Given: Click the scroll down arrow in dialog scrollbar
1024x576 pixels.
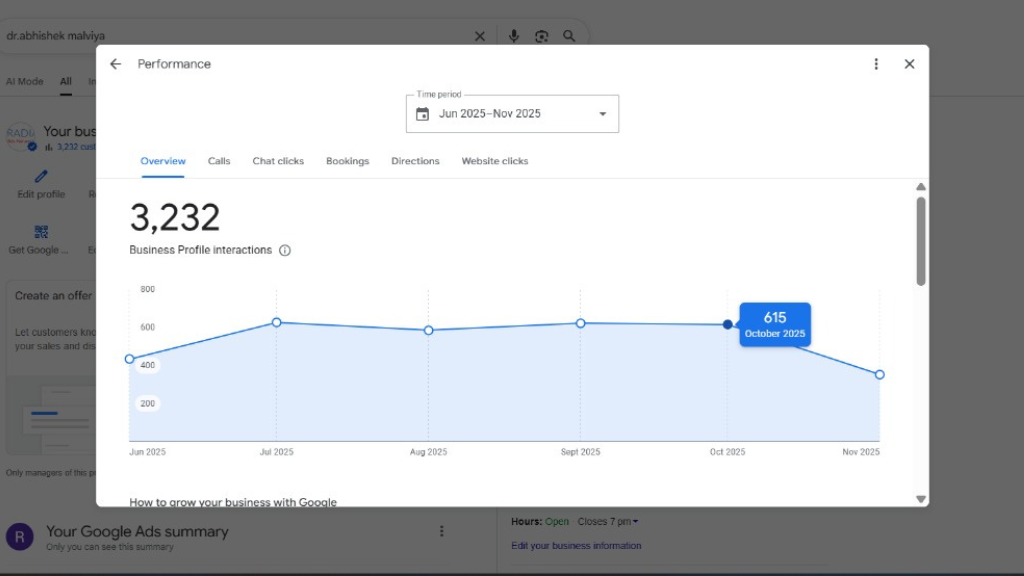Looking at the screenshot, I should point(921,499).
